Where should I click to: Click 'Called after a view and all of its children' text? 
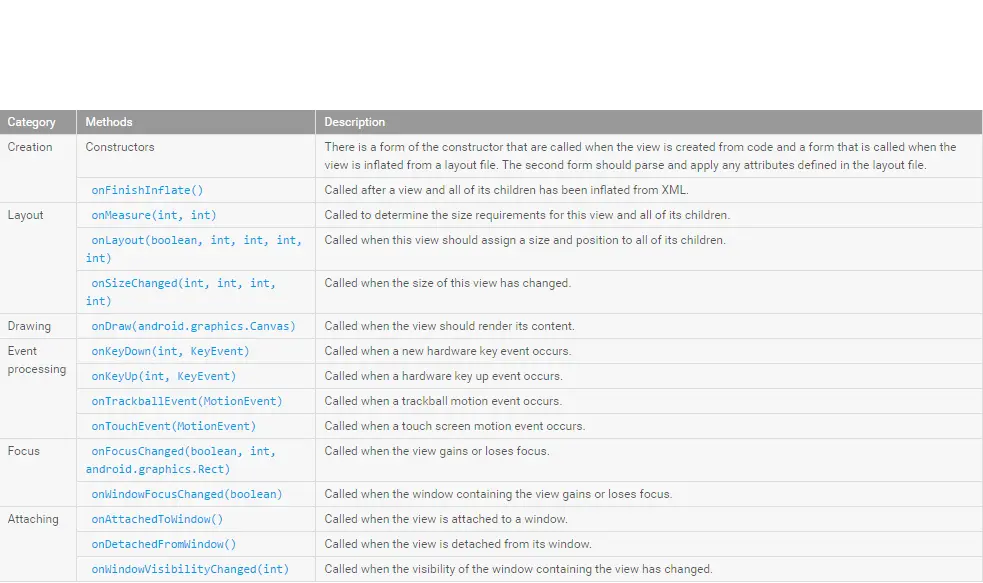(x=506, y=190)
